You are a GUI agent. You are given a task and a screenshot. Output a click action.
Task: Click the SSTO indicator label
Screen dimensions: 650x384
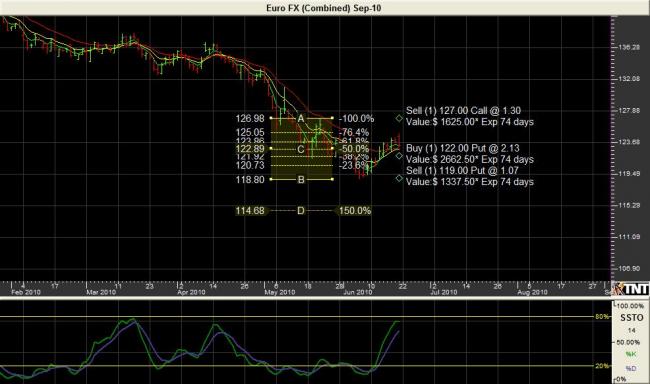click(632, 318)
